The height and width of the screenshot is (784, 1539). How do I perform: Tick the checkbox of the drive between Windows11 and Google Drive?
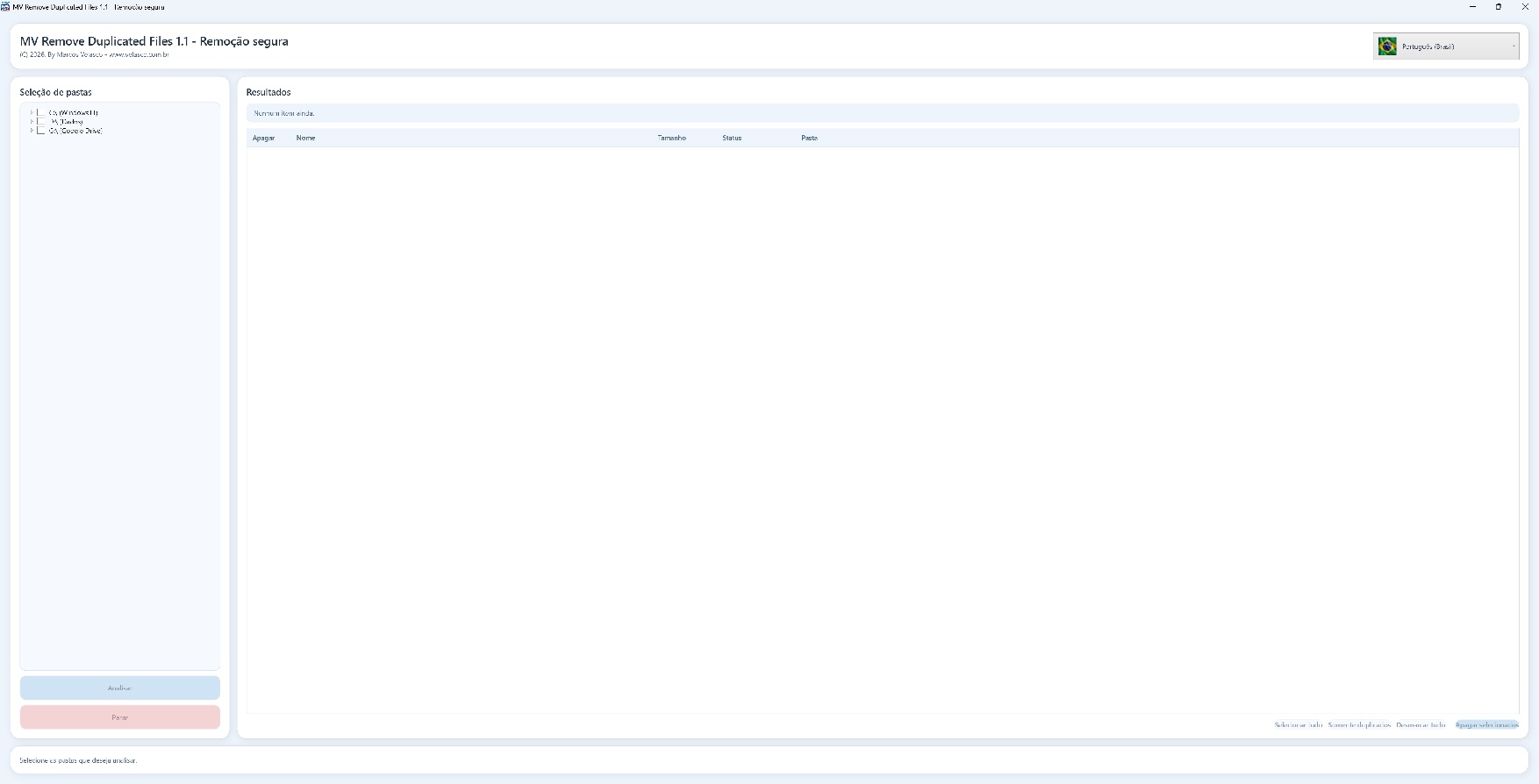(x=41, y=122)
